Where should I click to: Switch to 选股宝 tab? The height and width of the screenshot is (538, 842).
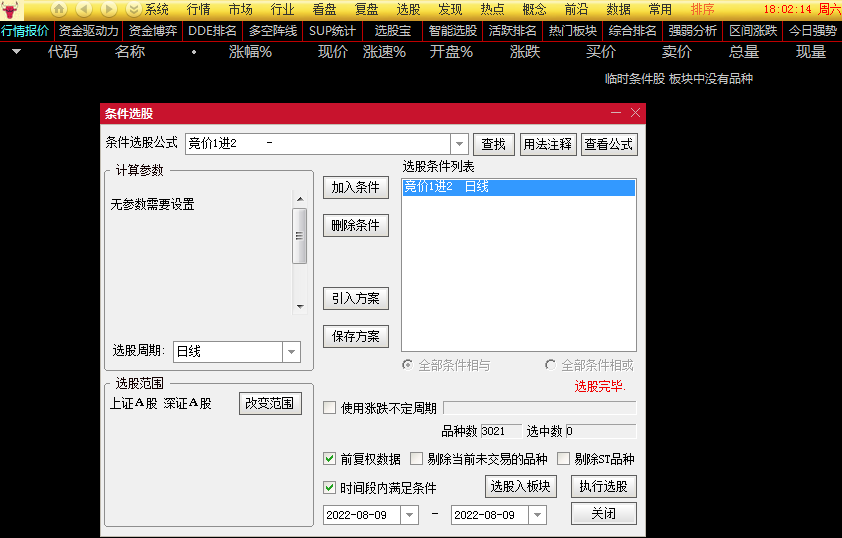point(393,31)
